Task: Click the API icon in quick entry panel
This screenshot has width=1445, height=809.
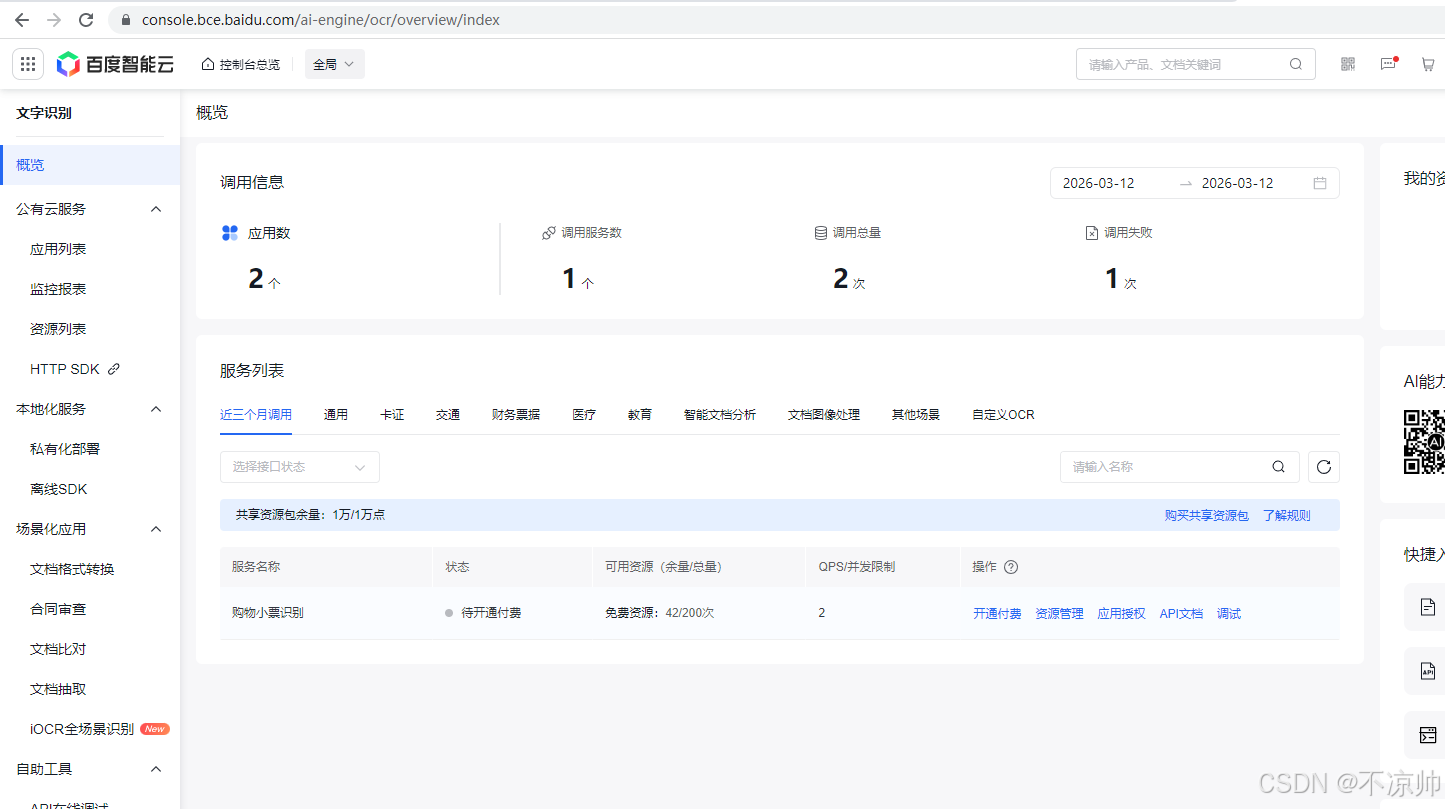Action: tap(1427, 671)
